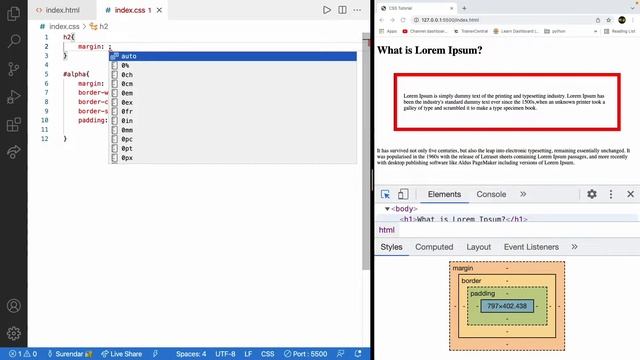Collapse the body node in the DOM tree

click(387, 209)
